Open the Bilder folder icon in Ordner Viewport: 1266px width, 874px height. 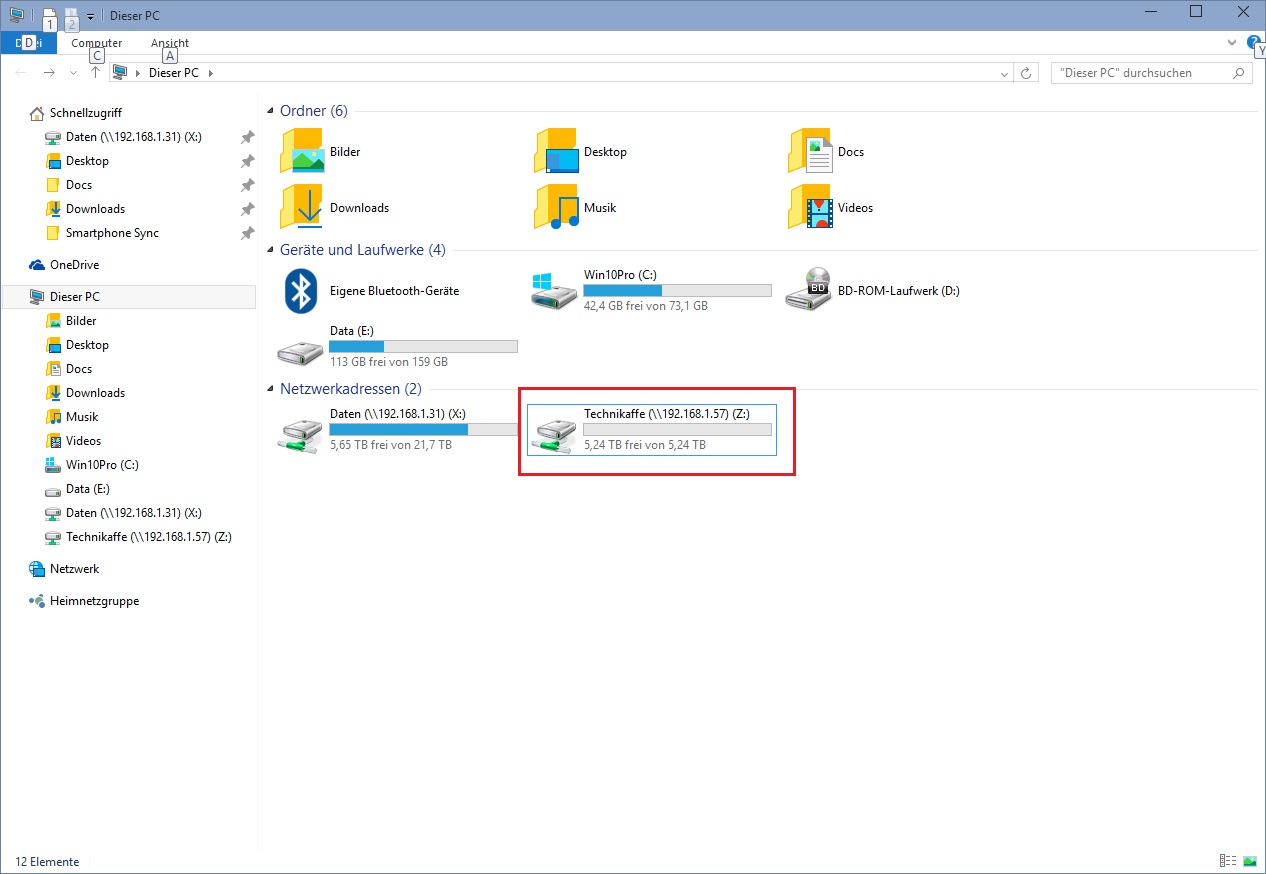[302, 152]
